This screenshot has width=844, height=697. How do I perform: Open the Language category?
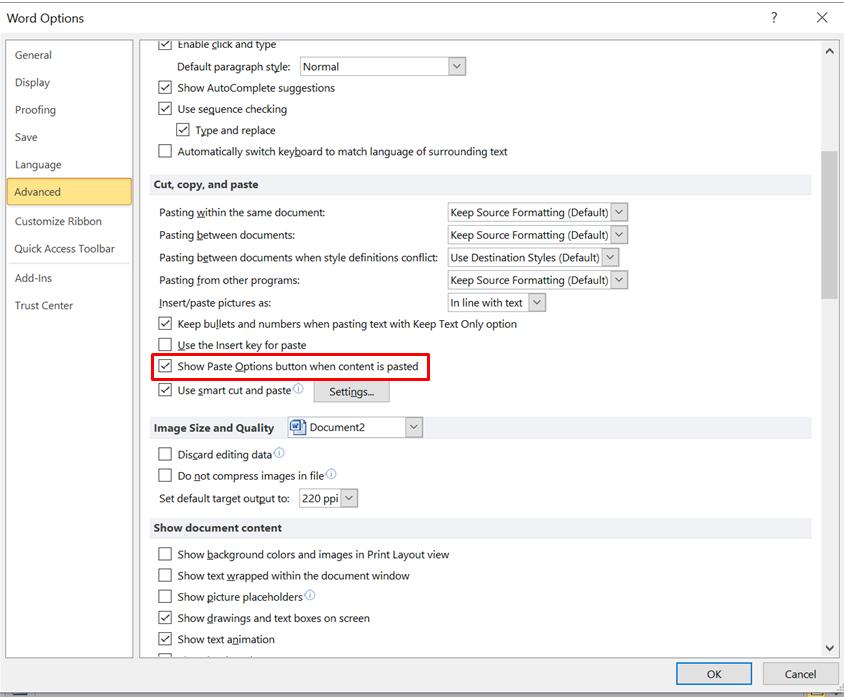[69, 165]
